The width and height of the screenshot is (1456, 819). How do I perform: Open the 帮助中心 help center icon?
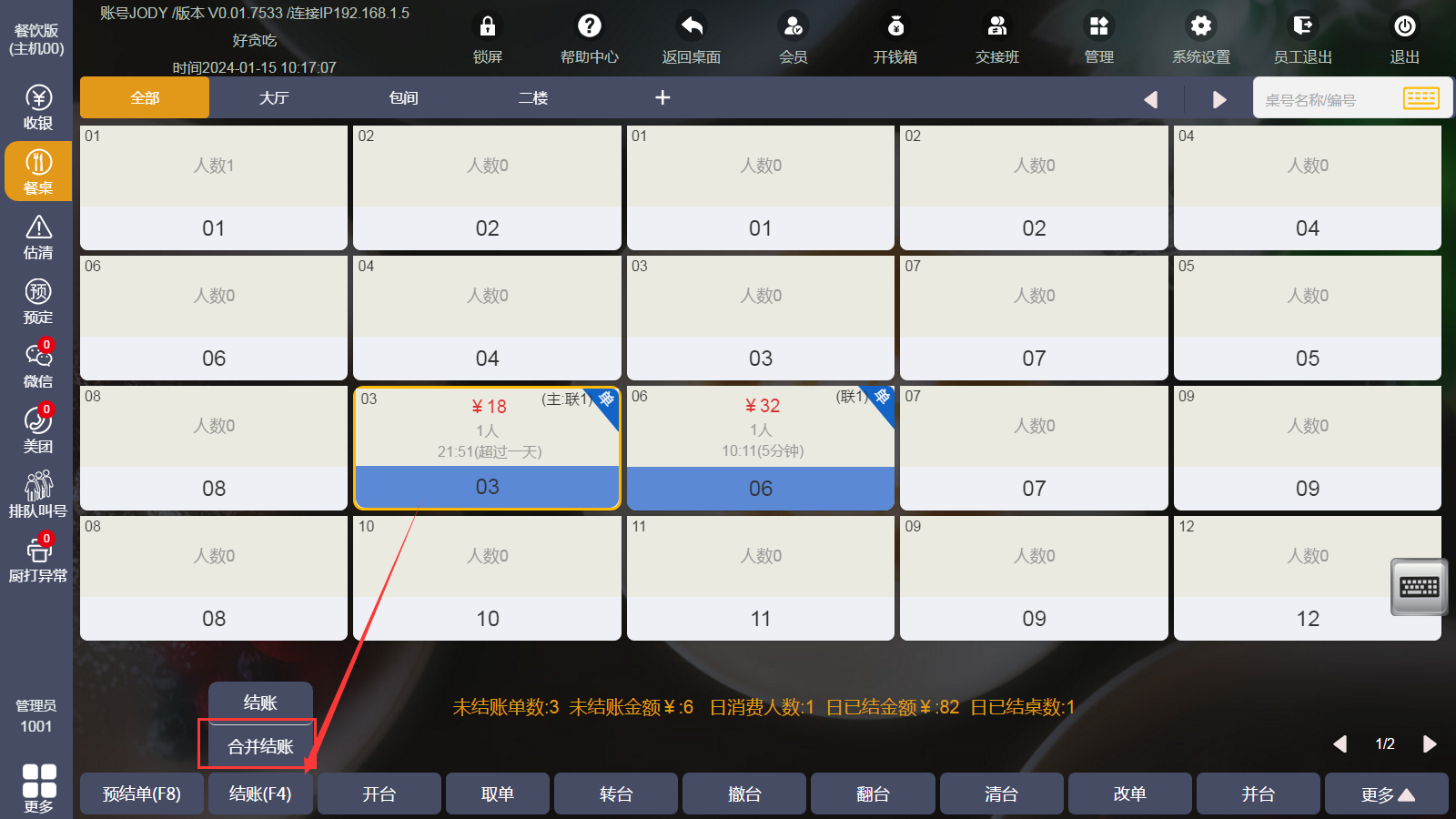tap(590, 38)
